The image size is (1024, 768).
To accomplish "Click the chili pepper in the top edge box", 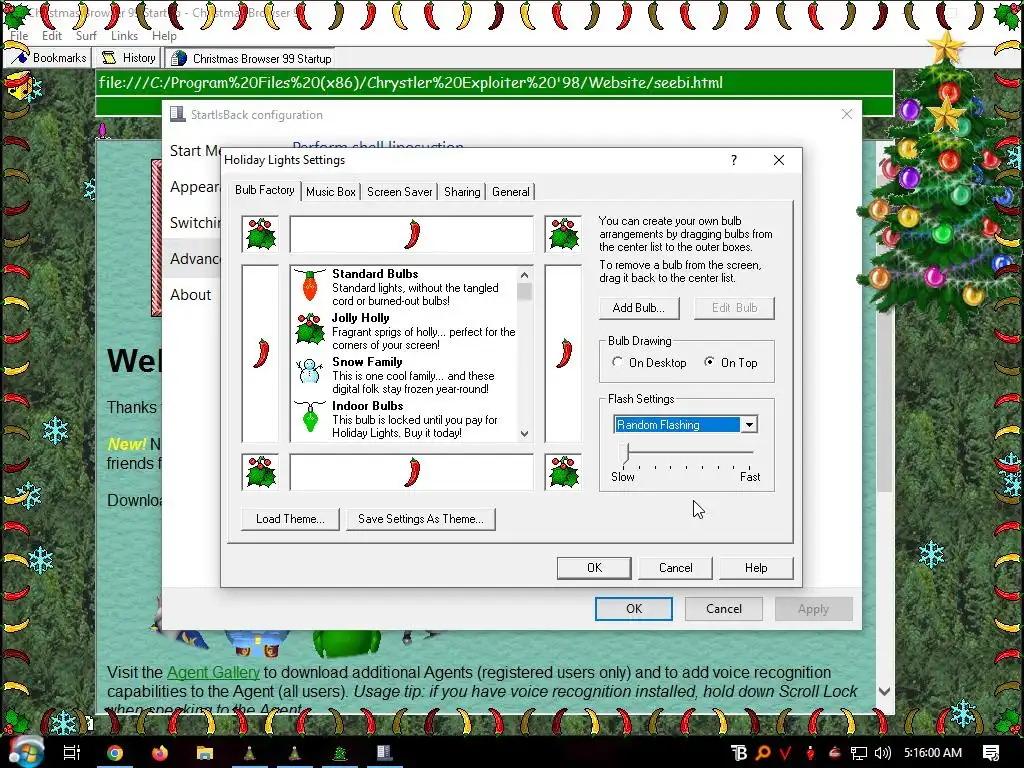I will [x=412, y=234].
